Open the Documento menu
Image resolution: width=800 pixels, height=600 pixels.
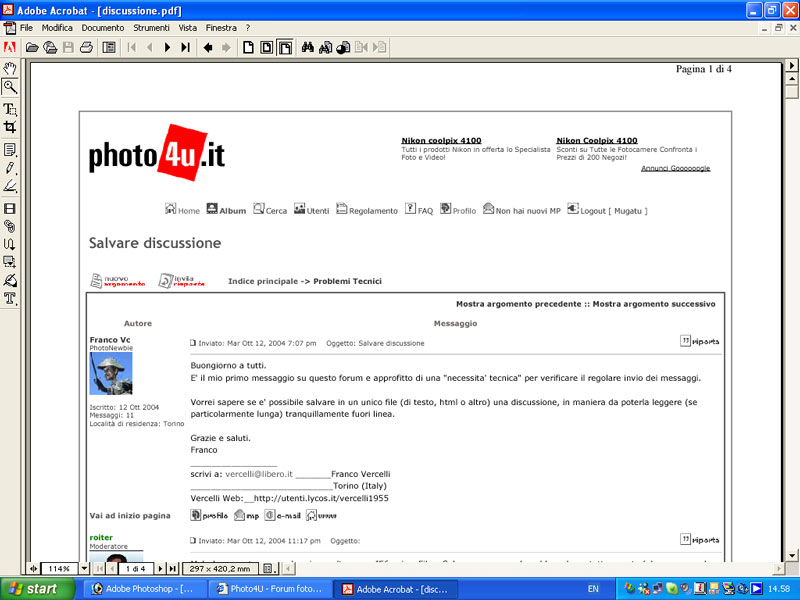103,28
